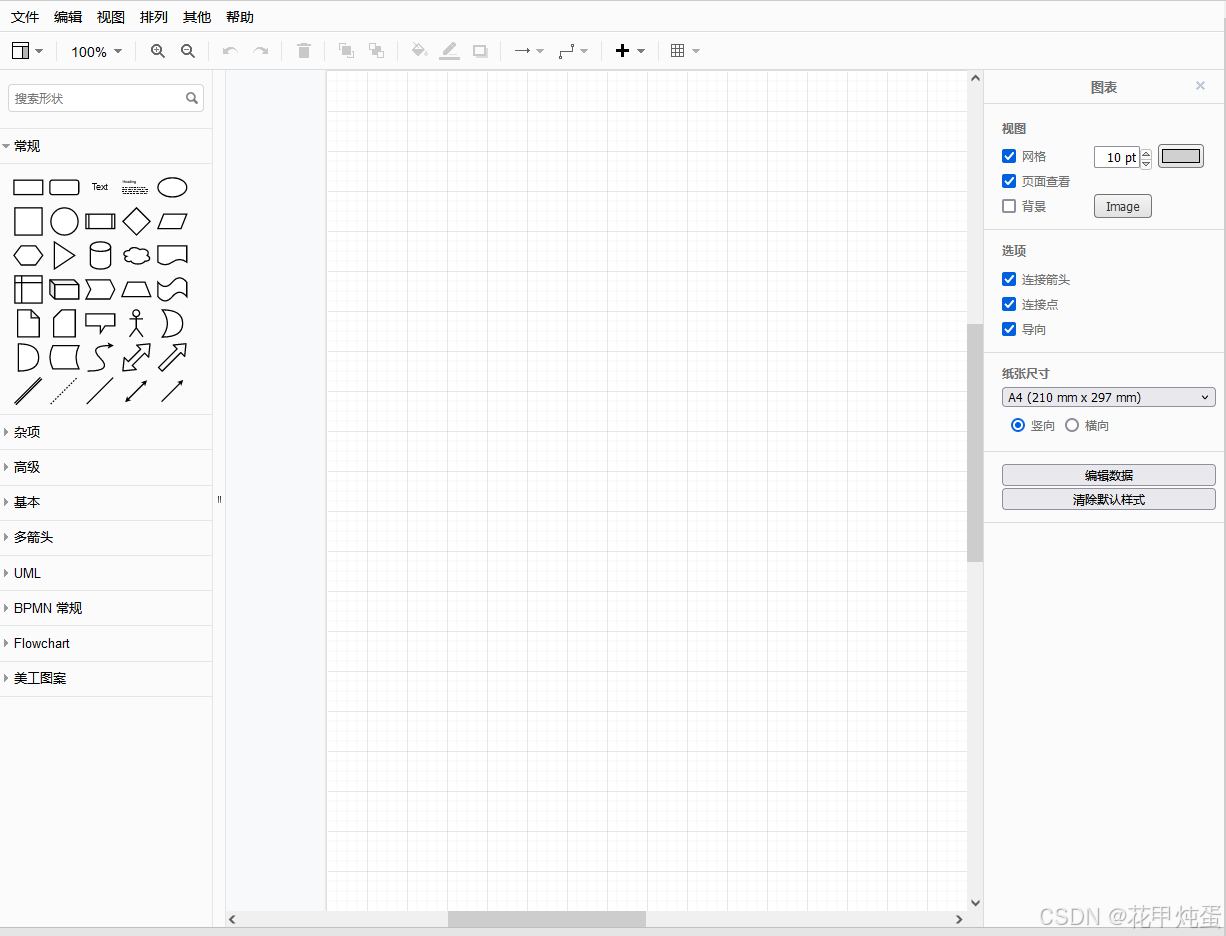Select the 横向 (landscape) radio button
The width and height of the screenshot is (1226, 936).
(x=1071, y=425)
